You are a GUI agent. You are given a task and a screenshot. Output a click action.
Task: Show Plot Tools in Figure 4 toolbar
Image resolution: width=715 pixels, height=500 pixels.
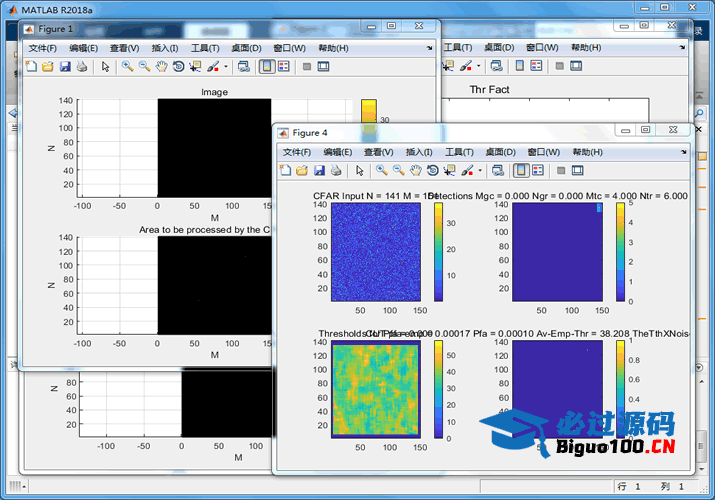[x=578, y=170]
